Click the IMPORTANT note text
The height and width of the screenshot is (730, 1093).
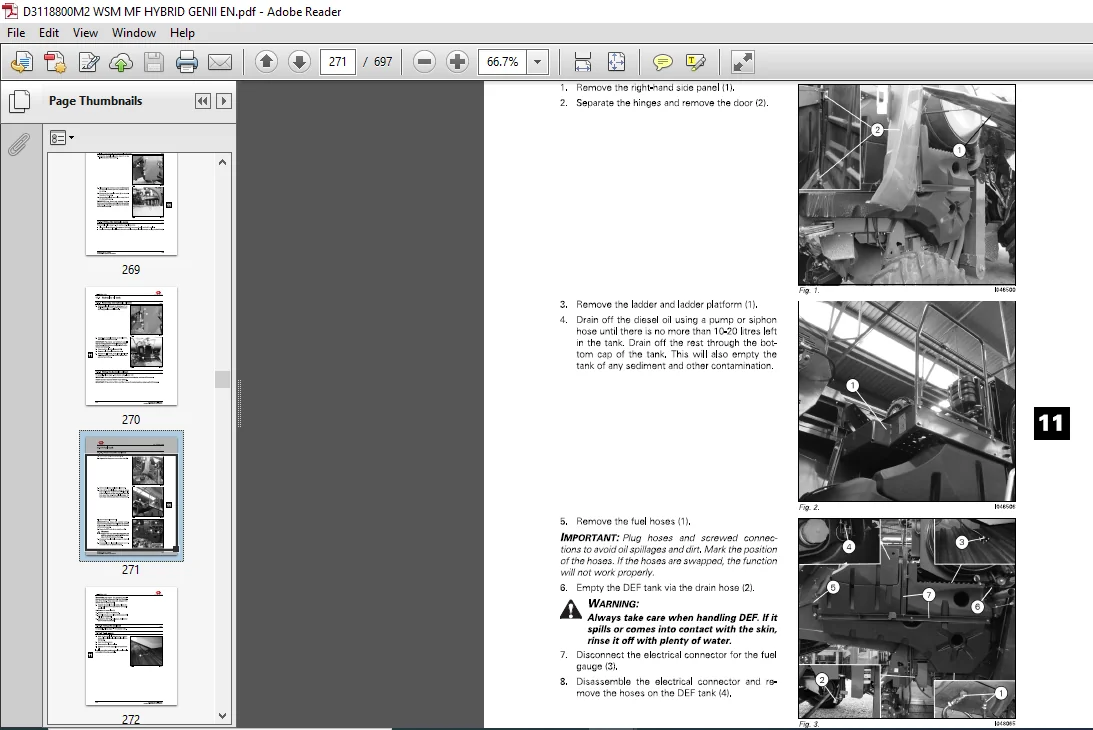coord(668,555)
